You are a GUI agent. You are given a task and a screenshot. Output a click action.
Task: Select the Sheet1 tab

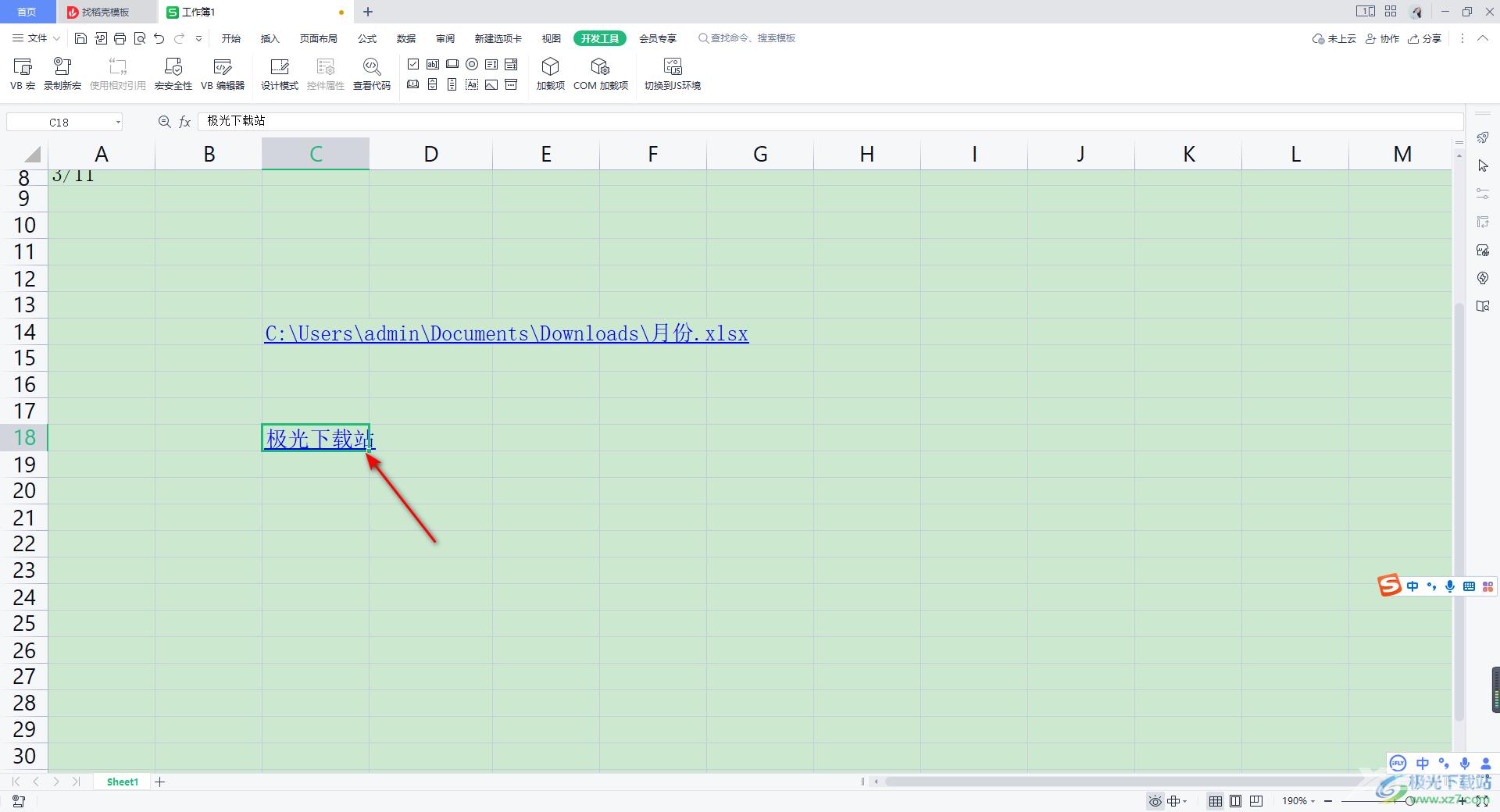tap(123, 782)
